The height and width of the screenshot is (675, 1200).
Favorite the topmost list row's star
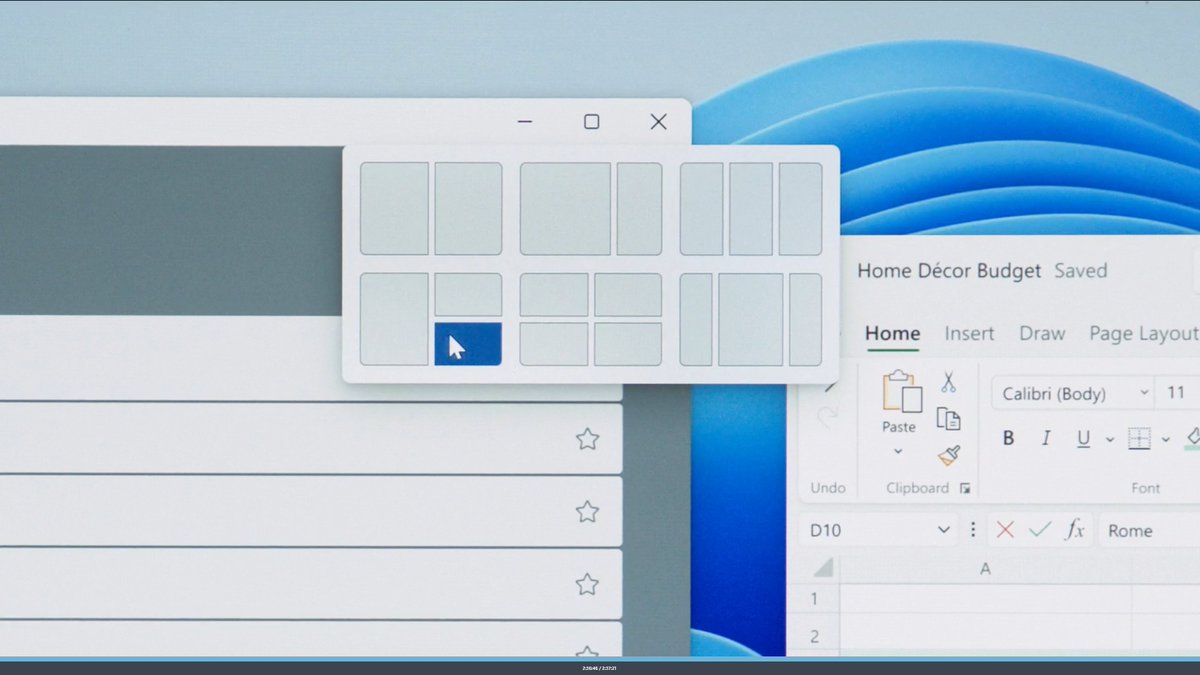point(587,439)
